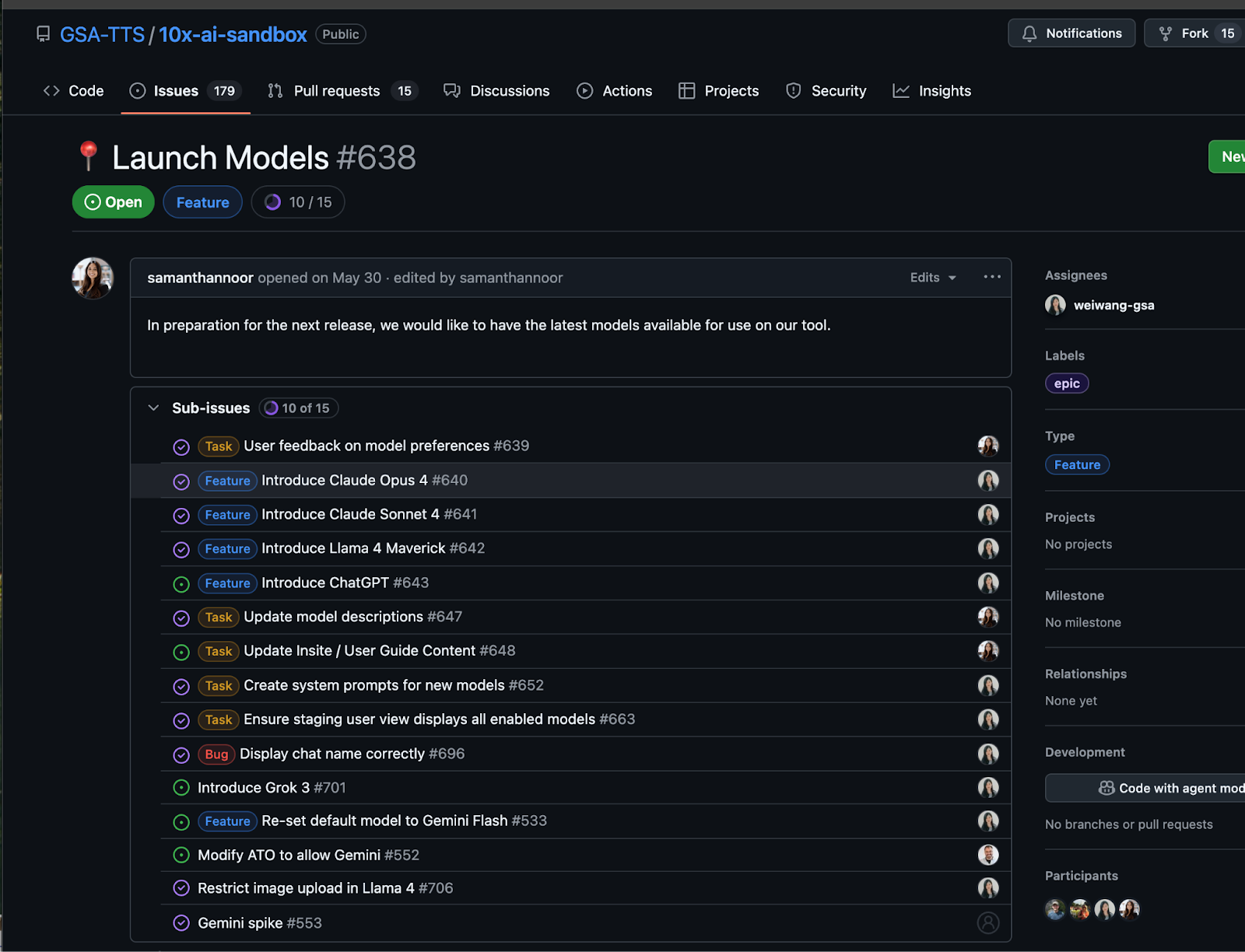The image size is (1245, 952).
Task: Click the Assignees heading in sidebar
Action: 1075,275
